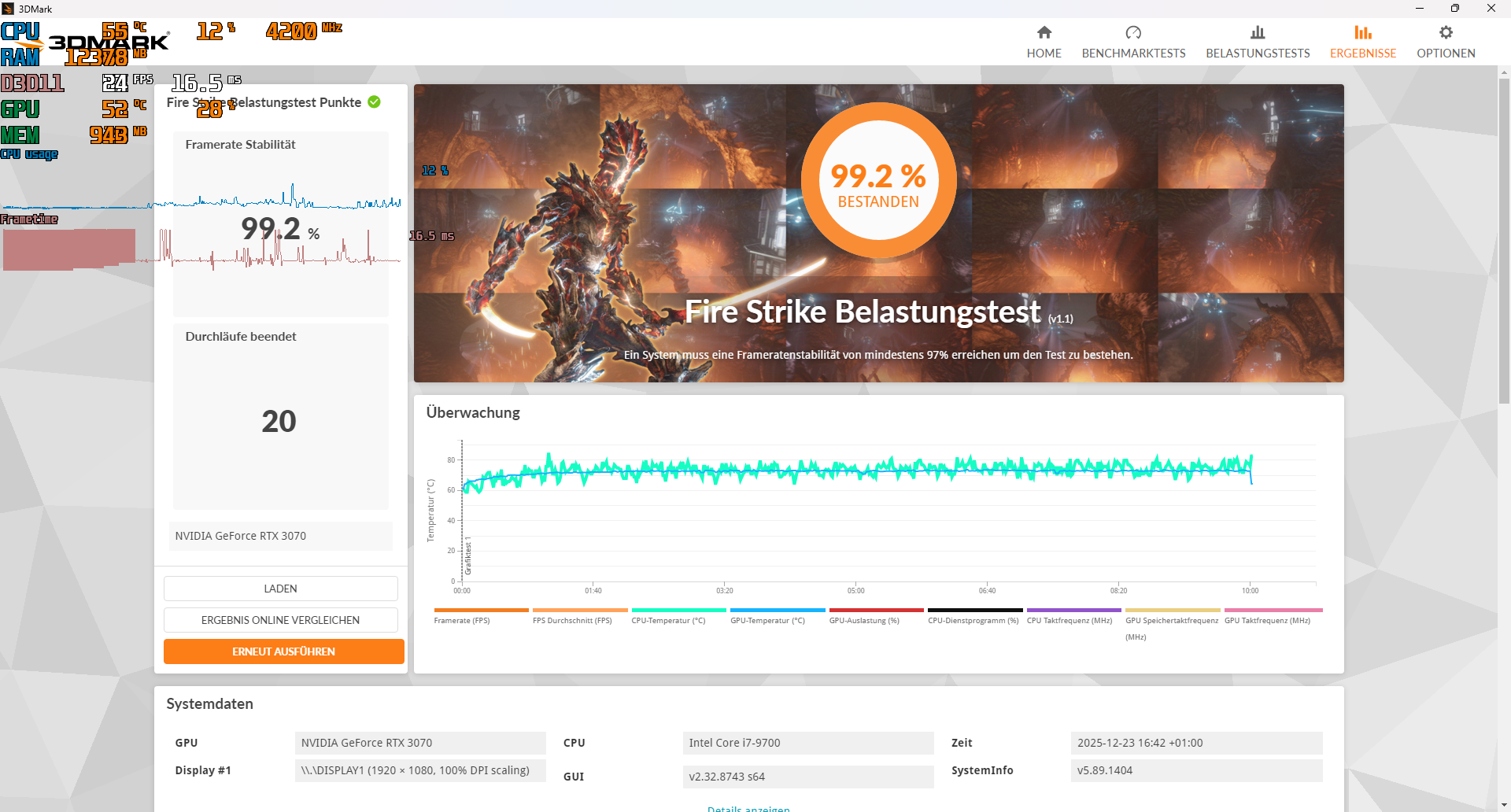Click the Fire Strike Belastungstest banner title

coord(863,312)
